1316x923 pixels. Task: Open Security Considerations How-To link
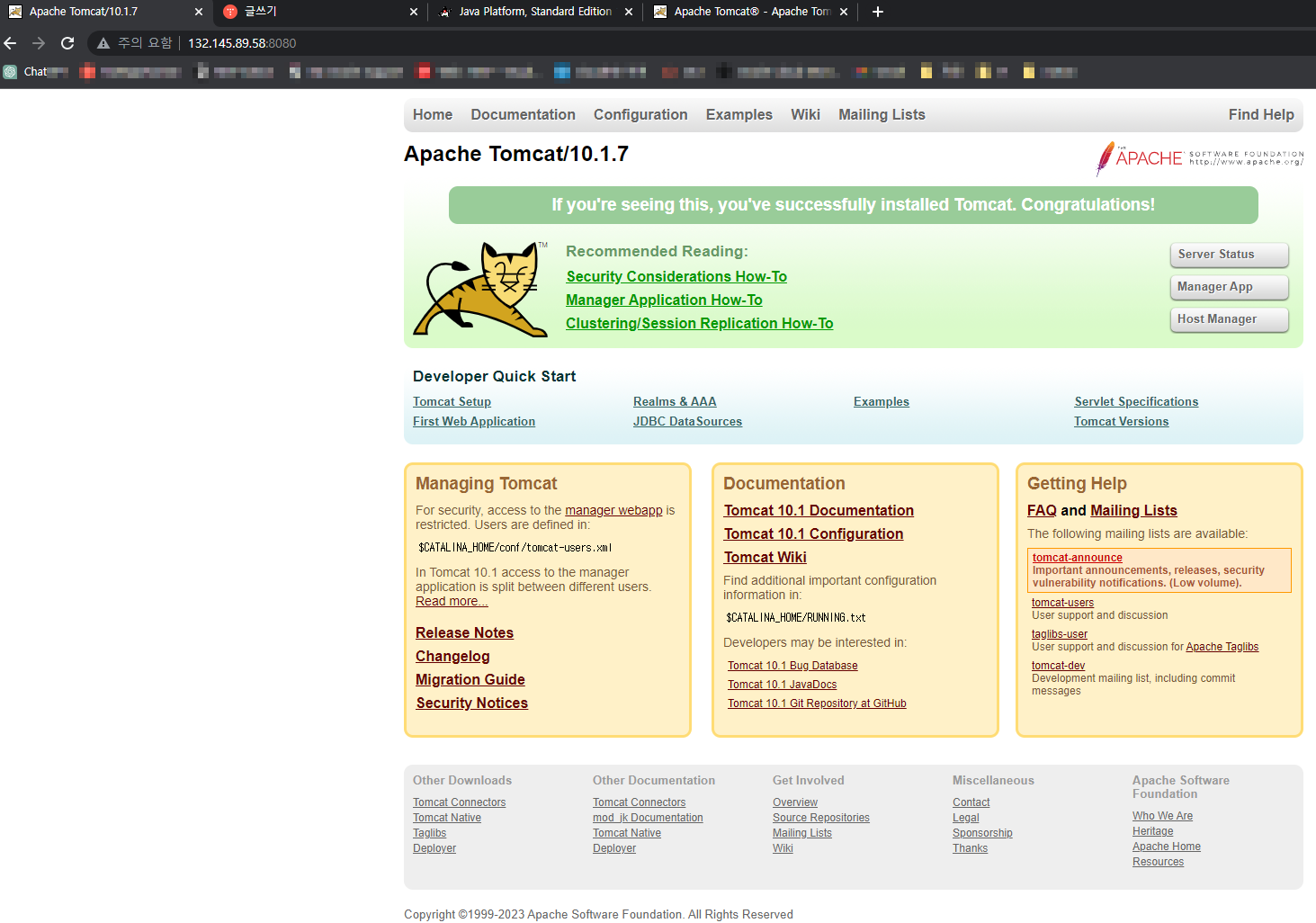click(676, 277)
